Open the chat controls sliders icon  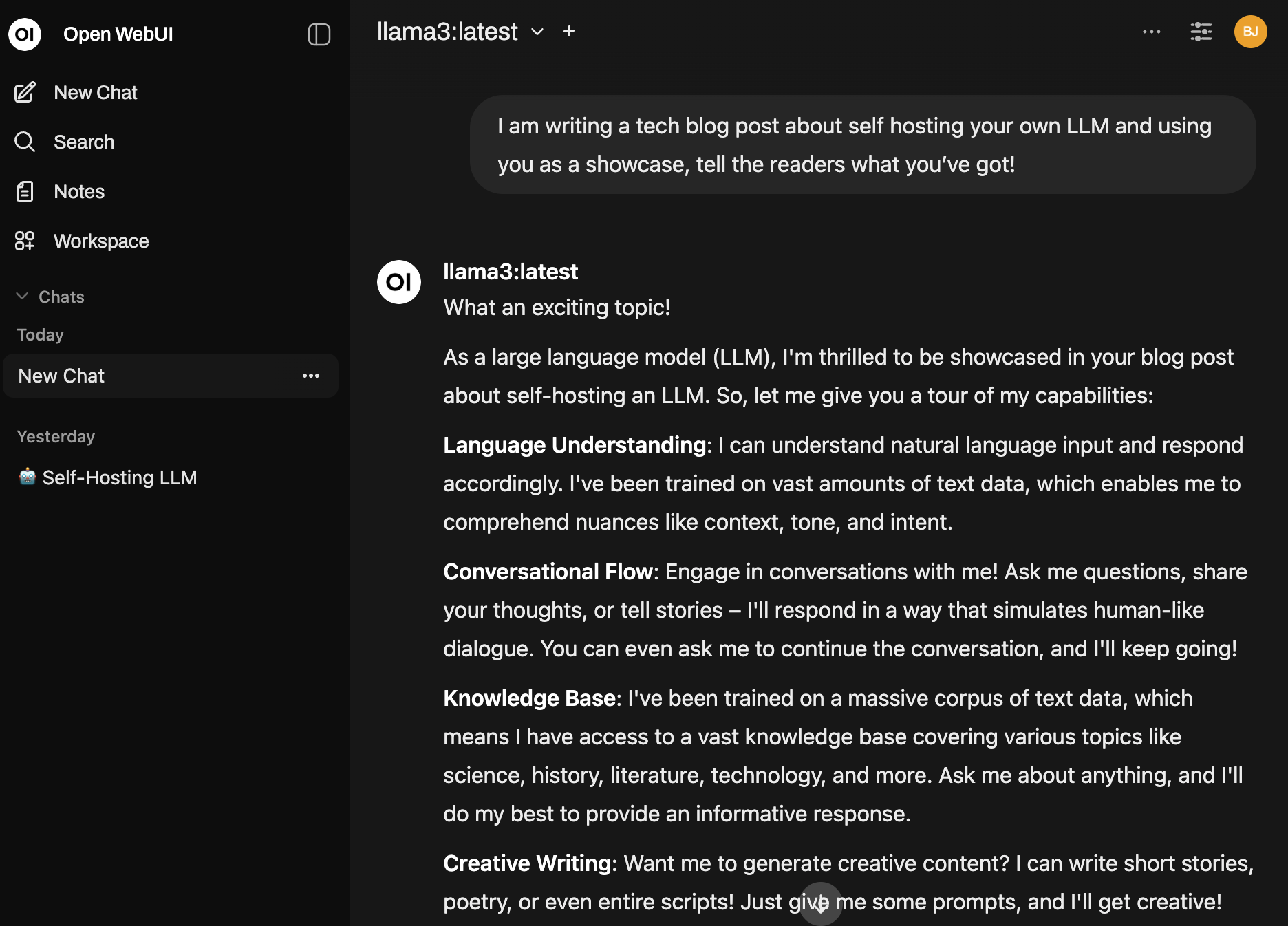click(x=1201, y=32)
